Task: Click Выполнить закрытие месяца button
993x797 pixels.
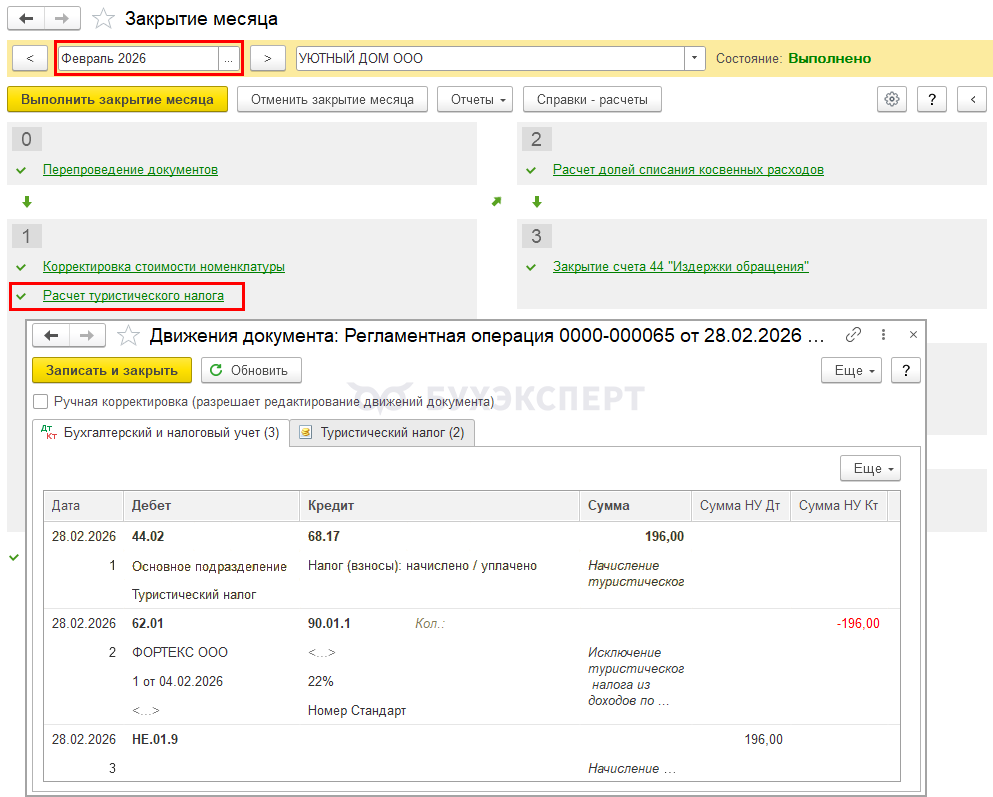Action: coord(117,99)
